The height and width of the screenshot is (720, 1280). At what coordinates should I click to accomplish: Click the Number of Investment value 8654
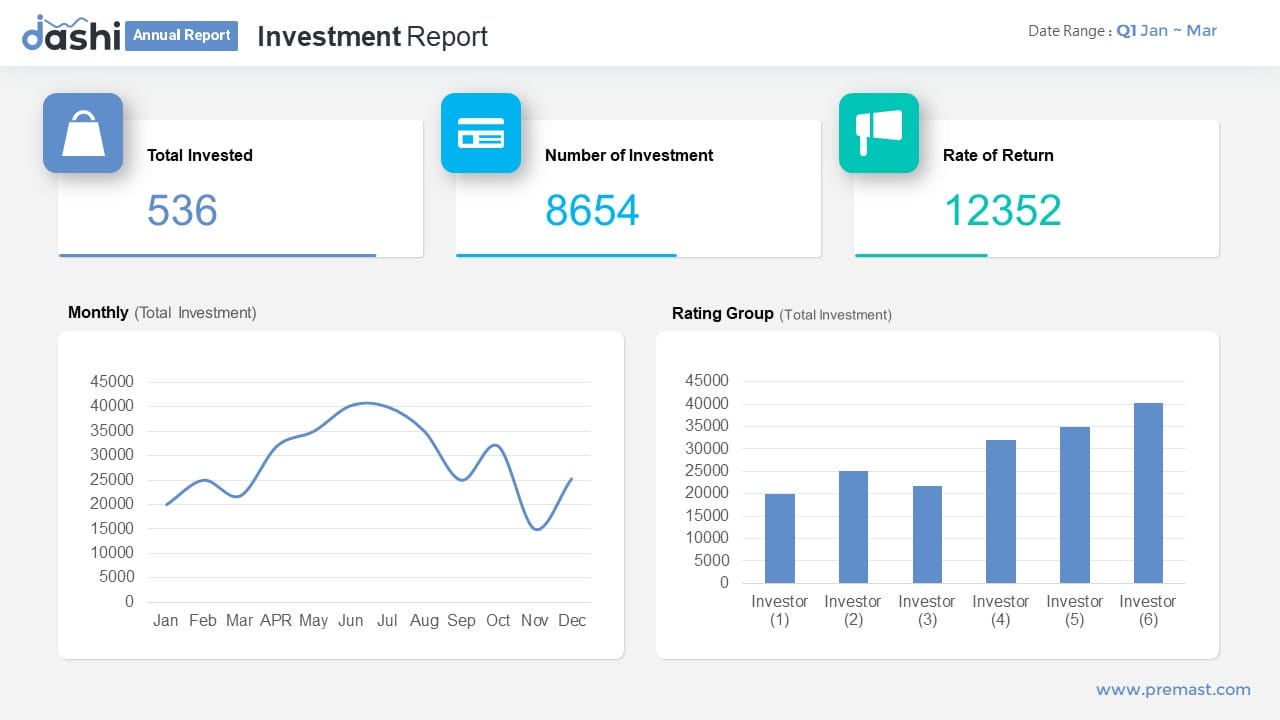592,210
